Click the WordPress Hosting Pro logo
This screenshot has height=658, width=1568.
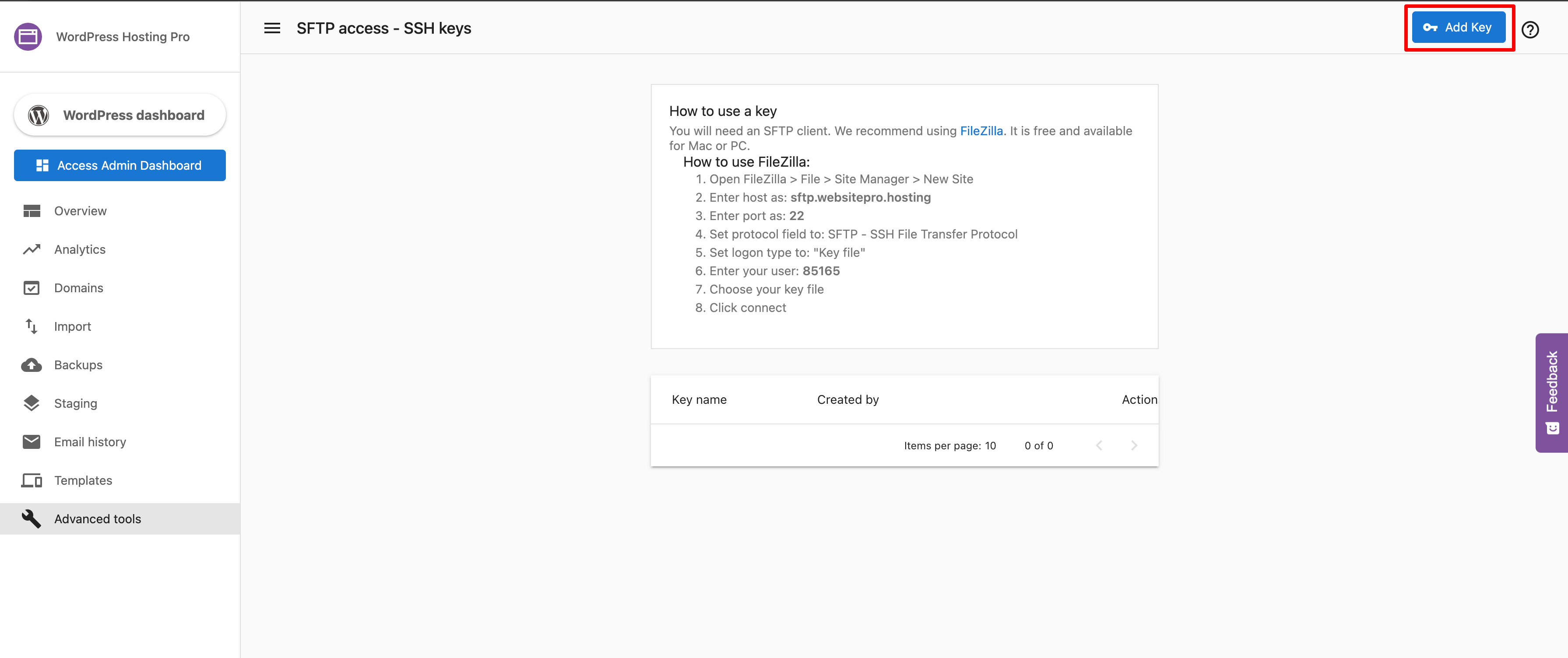point(28,36)
